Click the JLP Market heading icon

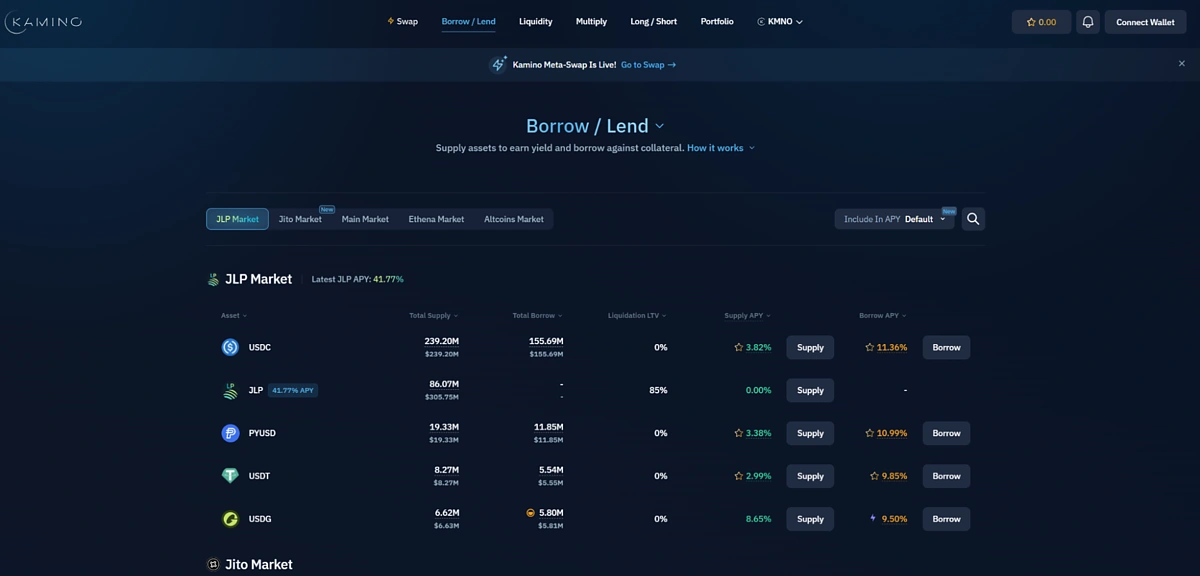[213, 279]
